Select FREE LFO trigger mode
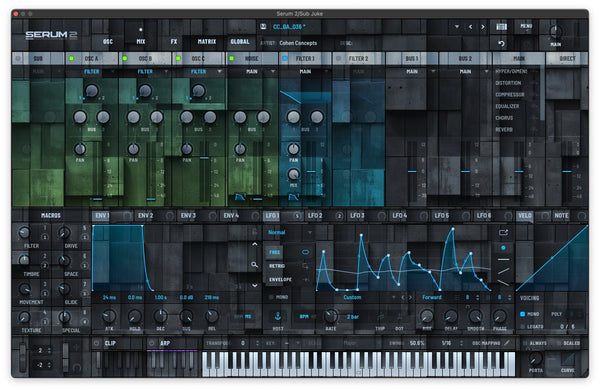 (x=275, y=252)
